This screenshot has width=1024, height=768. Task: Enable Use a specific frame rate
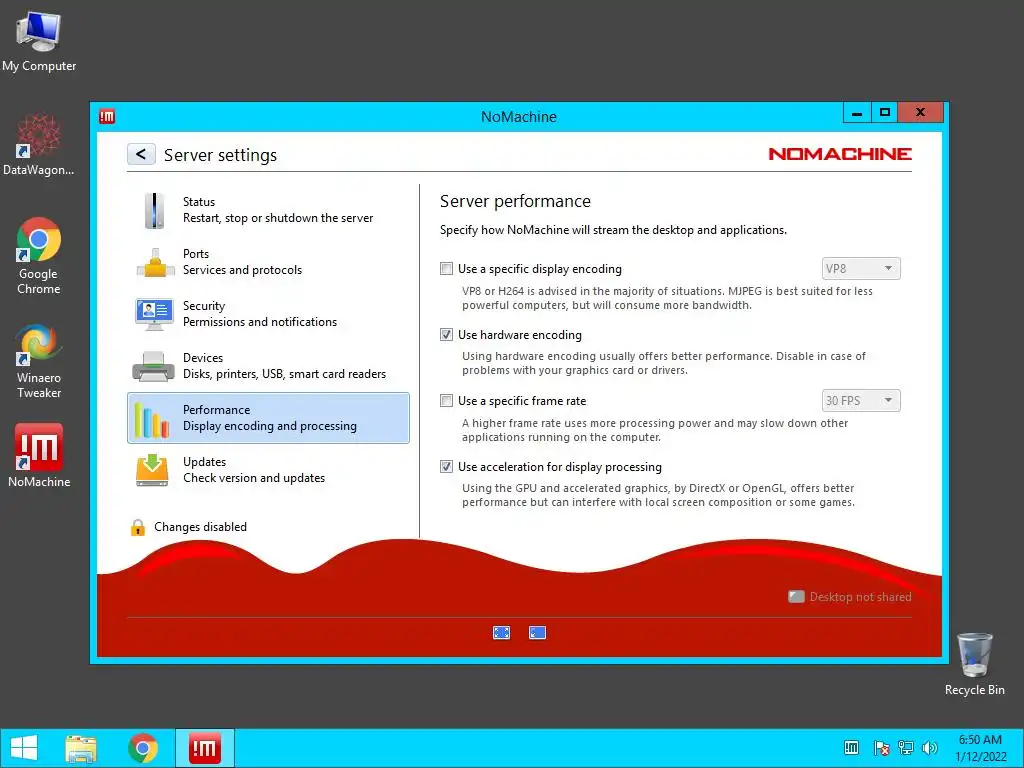tap(447, 400)
